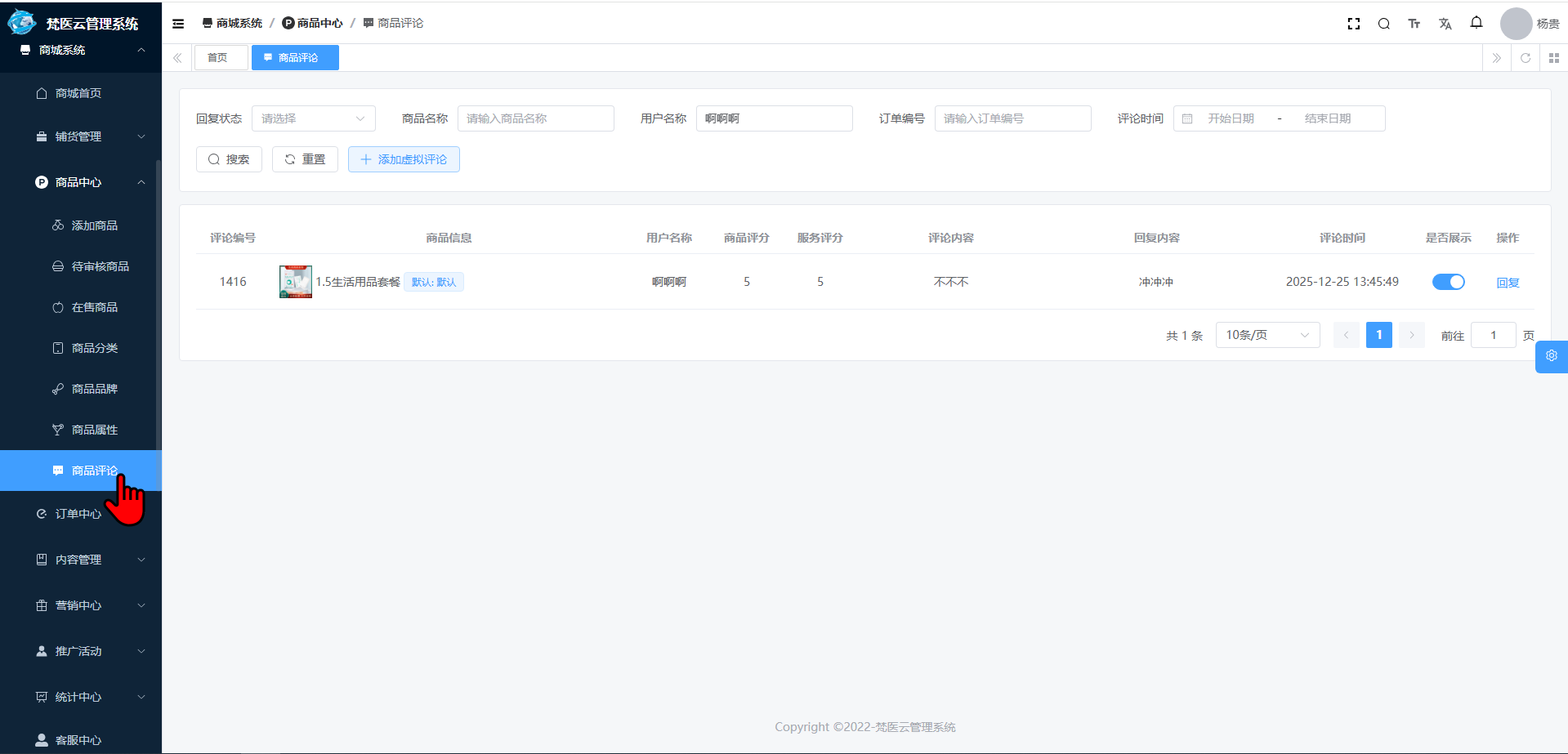
Task: Click the 回复 link for comment 1416
Action: pyautogui.click(x=1507, y=283)
